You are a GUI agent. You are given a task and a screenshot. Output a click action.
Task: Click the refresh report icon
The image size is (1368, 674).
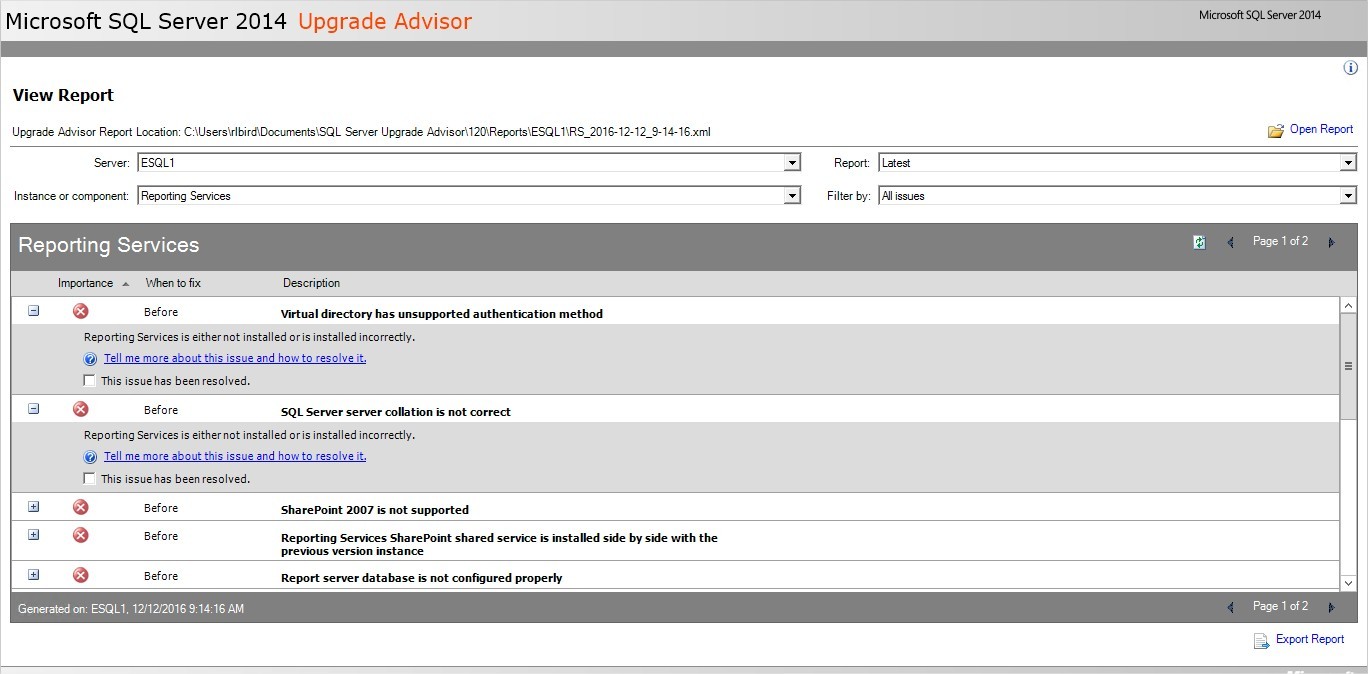pyautogui.click(x=1199, y=242)
